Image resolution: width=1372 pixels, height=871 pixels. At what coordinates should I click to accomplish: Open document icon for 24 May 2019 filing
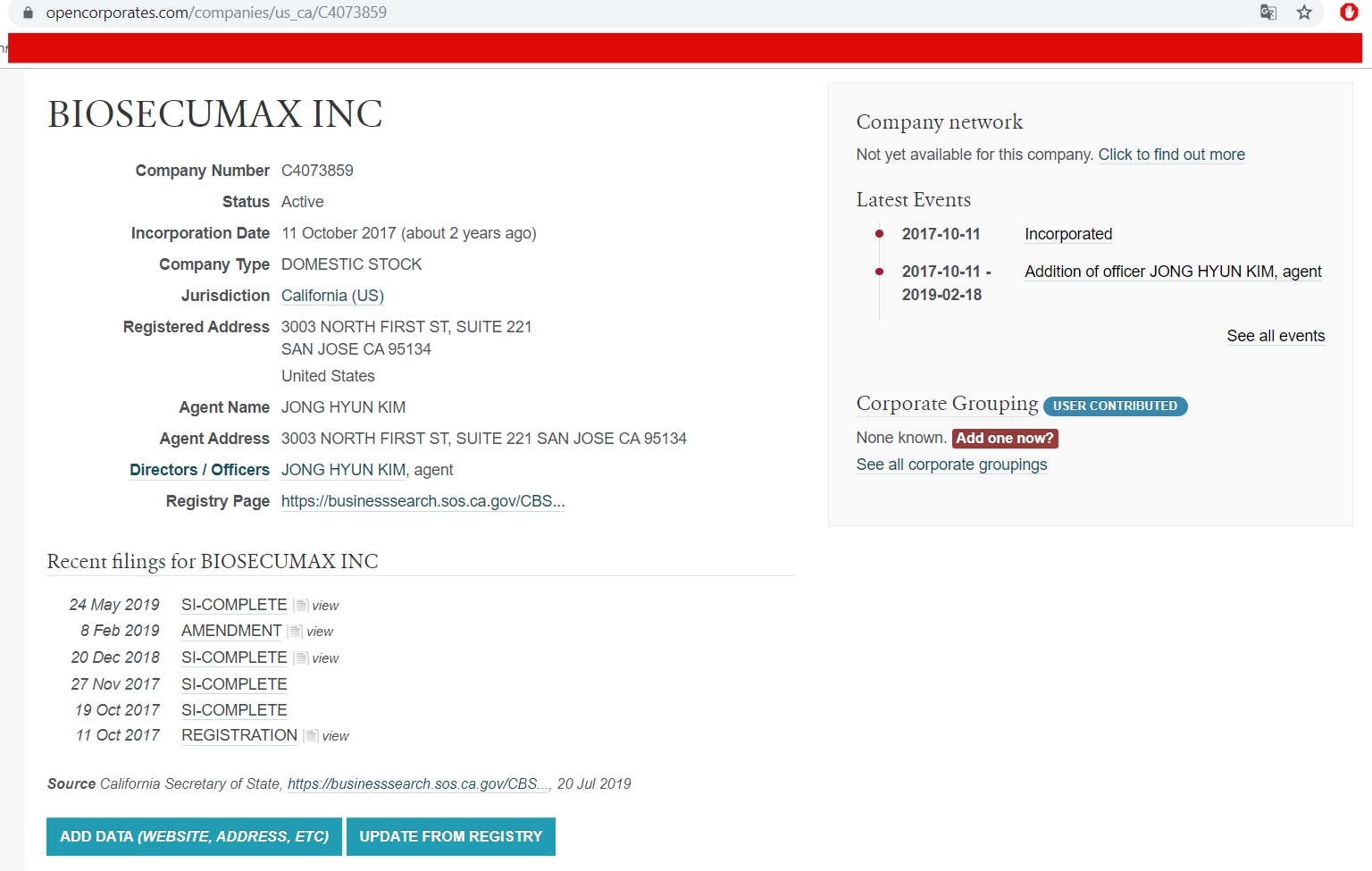point(301,606)
